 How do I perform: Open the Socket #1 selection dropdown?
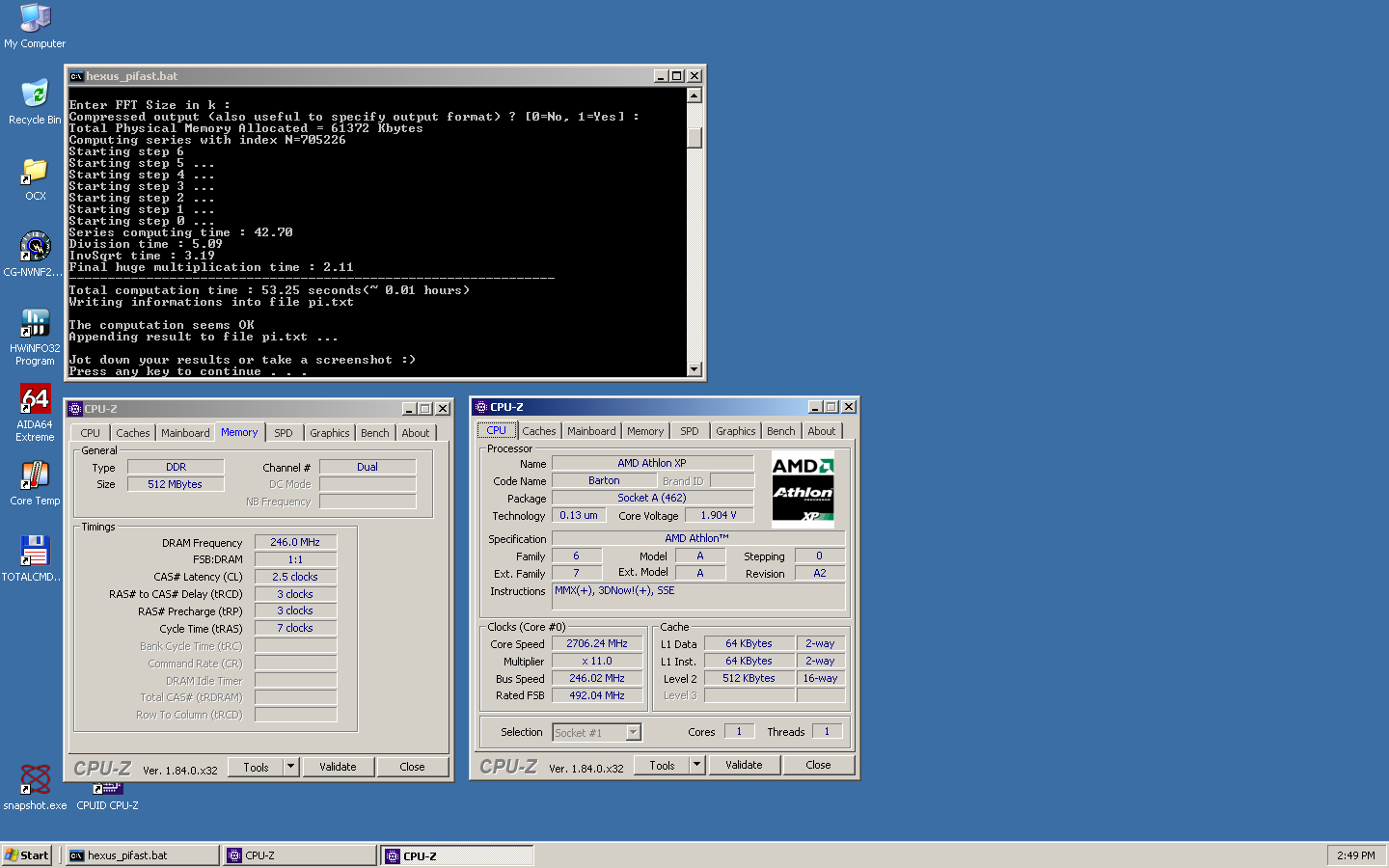597,733
